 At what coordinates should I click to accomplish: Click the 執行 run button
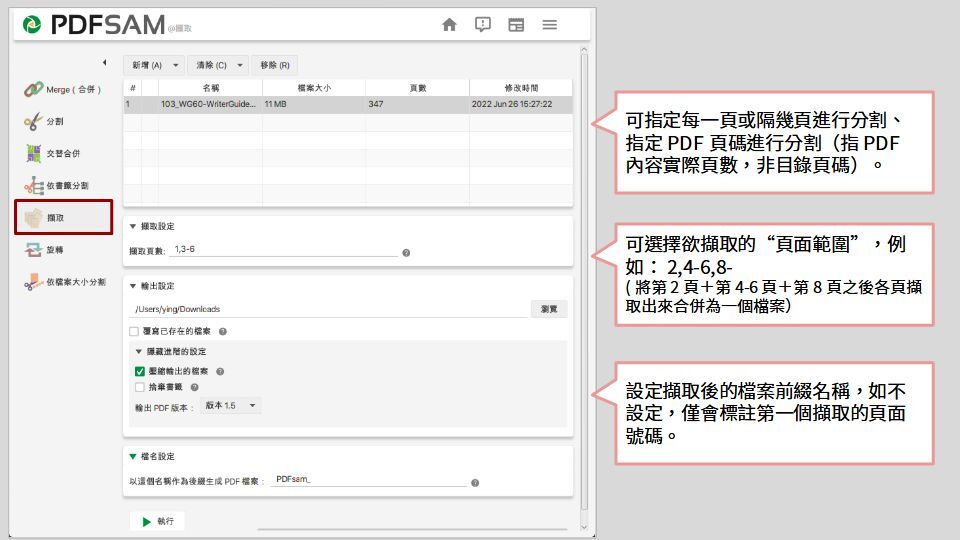[157, 522]
